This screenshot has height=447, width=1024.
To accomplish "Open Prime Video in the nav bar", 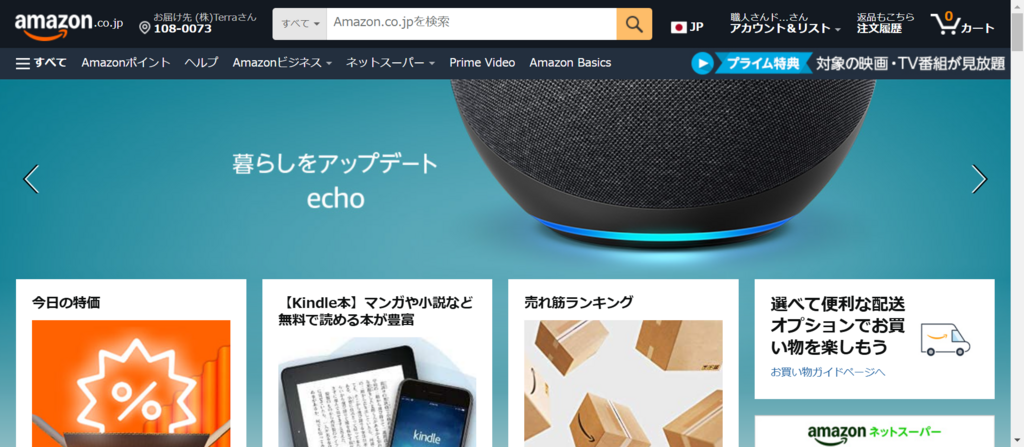I will tap(482, 63).
